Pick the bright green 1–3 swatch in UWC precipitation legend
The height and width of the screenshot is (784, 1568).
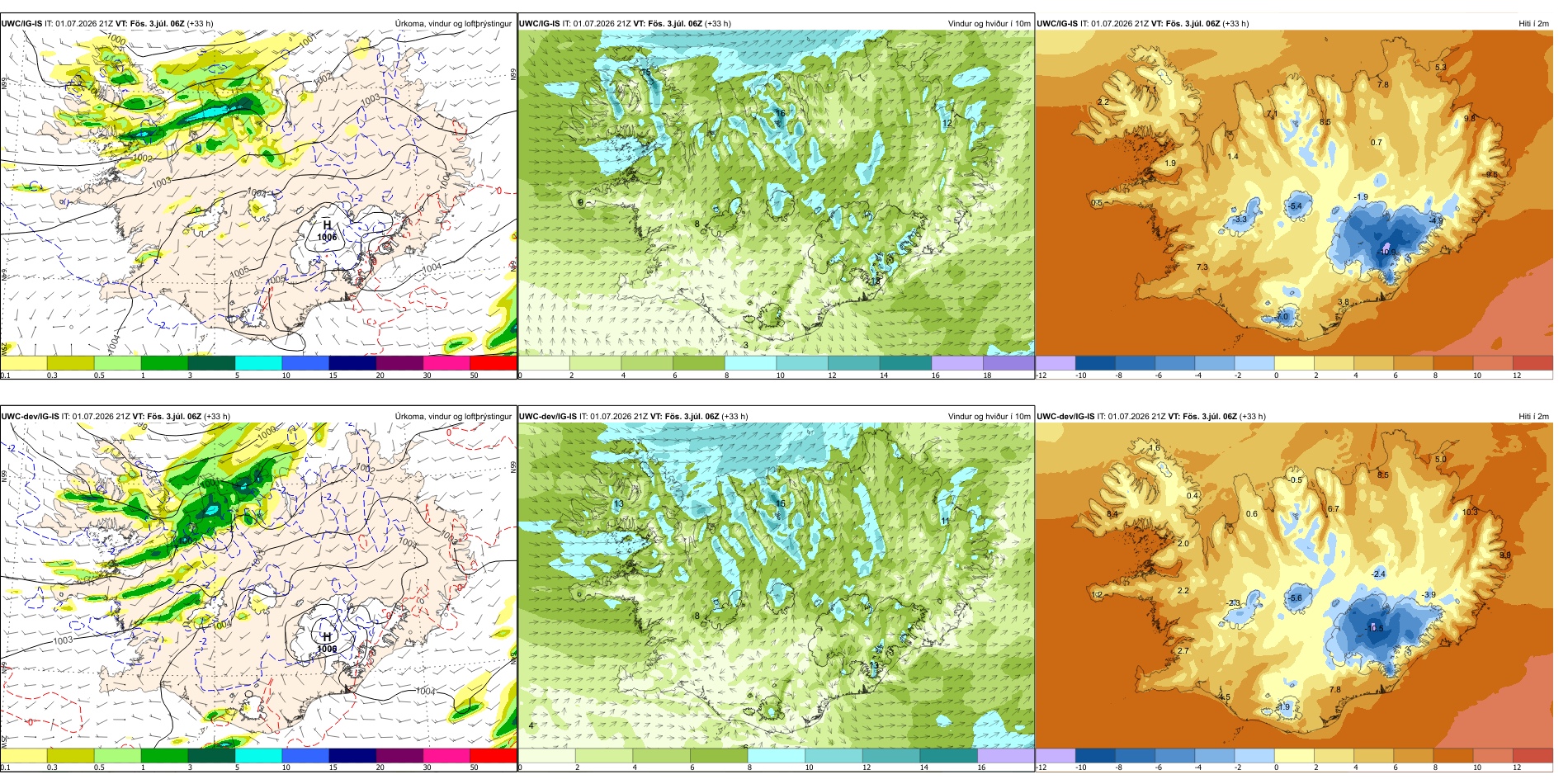164,363
